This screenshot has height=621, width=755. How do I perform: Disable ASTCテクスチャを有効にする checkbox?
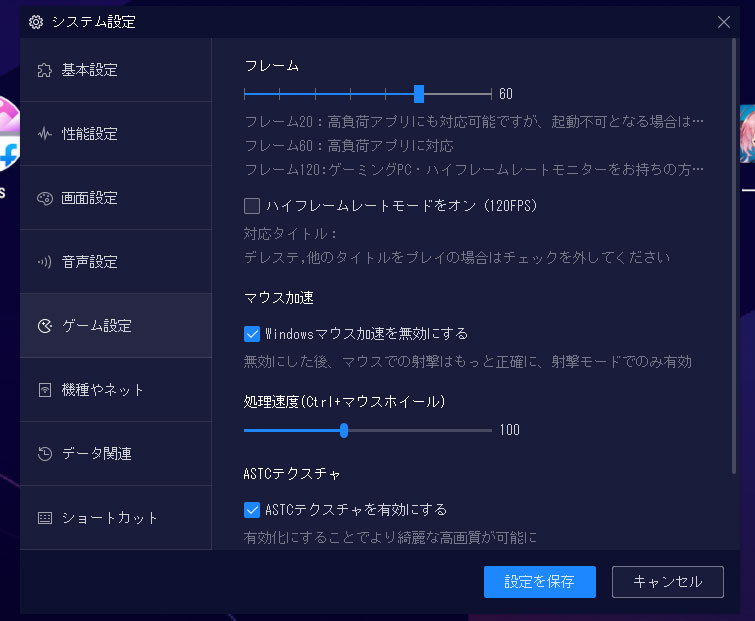pos(252,509)
